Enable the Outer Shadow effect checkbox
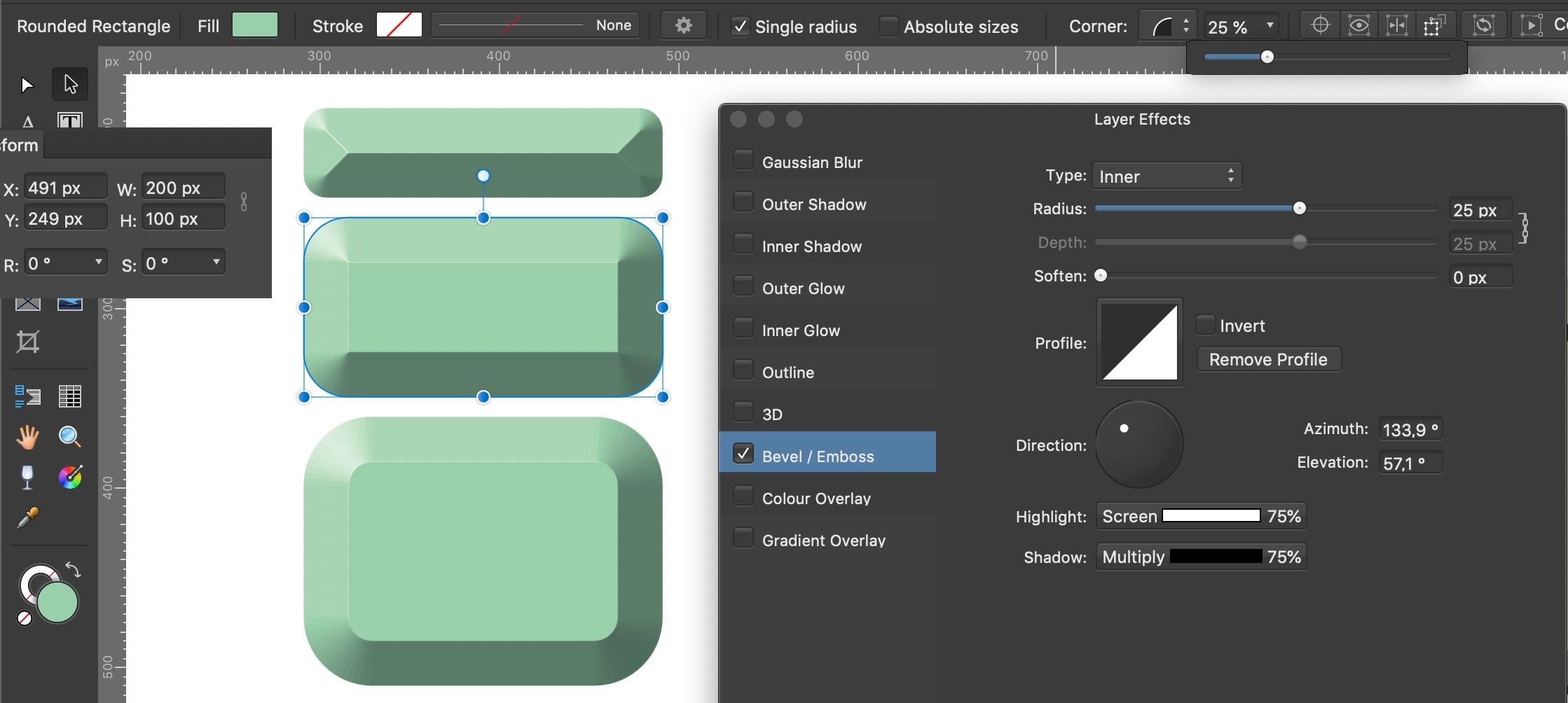This screenshot has height=703, width=1568. coord(743,202)
